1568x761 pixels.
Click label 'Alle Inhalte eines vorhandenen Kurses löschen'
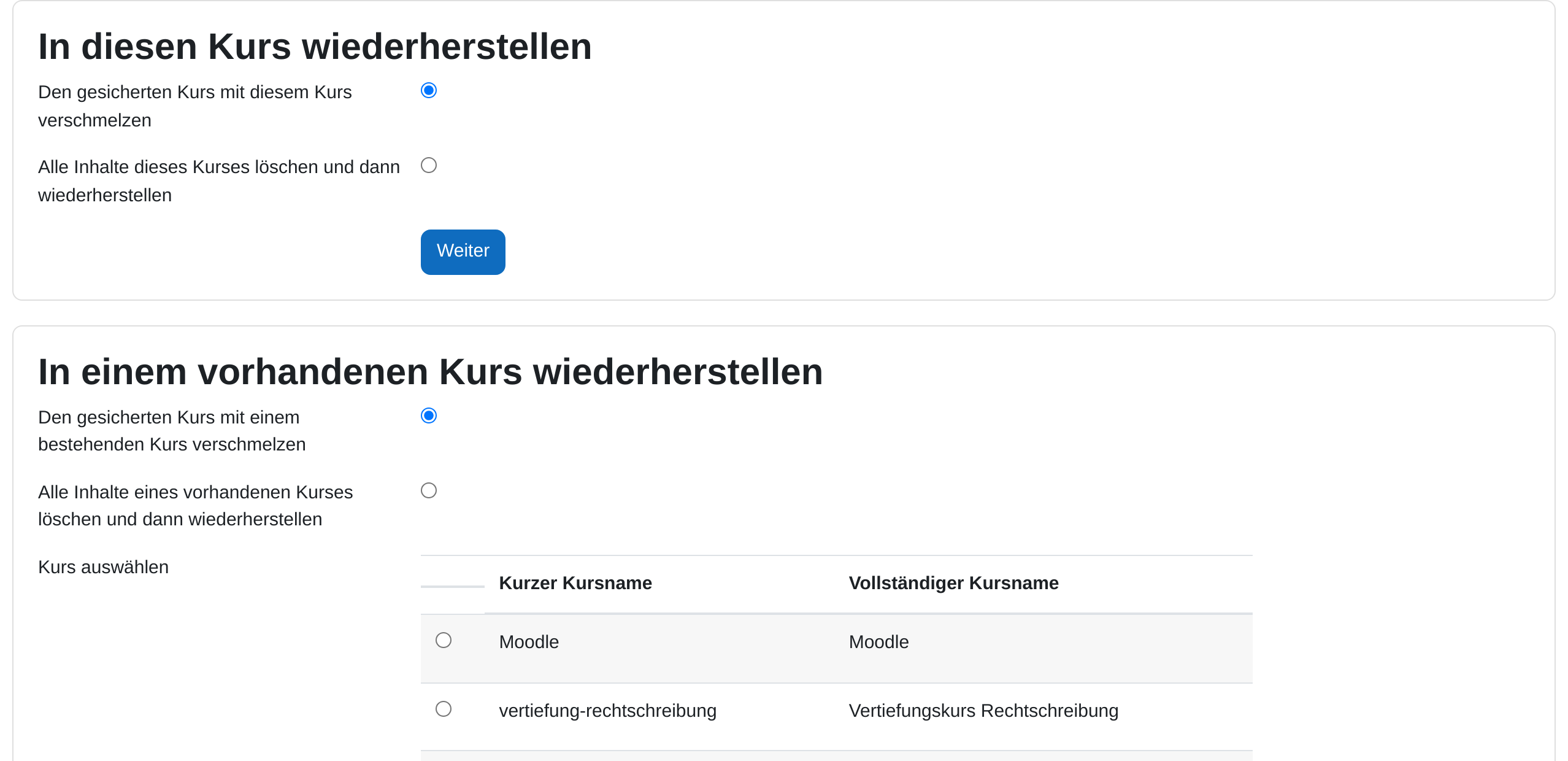(x=196, y=506)
